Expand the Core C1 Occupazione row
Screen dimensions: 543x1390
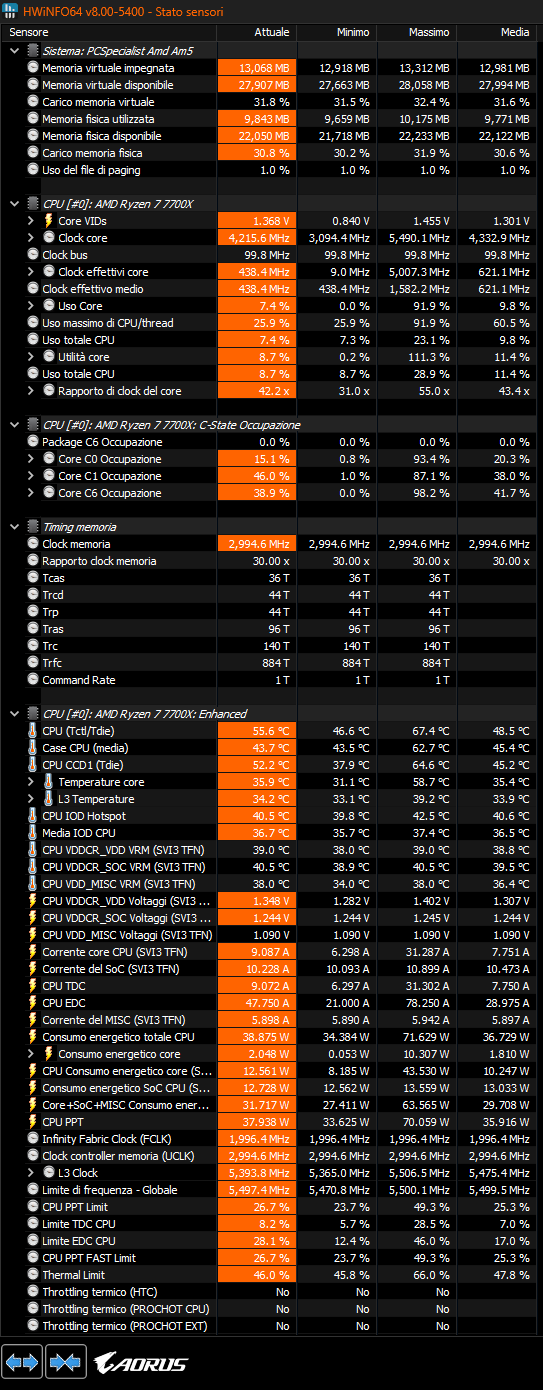tap(33, 476)
